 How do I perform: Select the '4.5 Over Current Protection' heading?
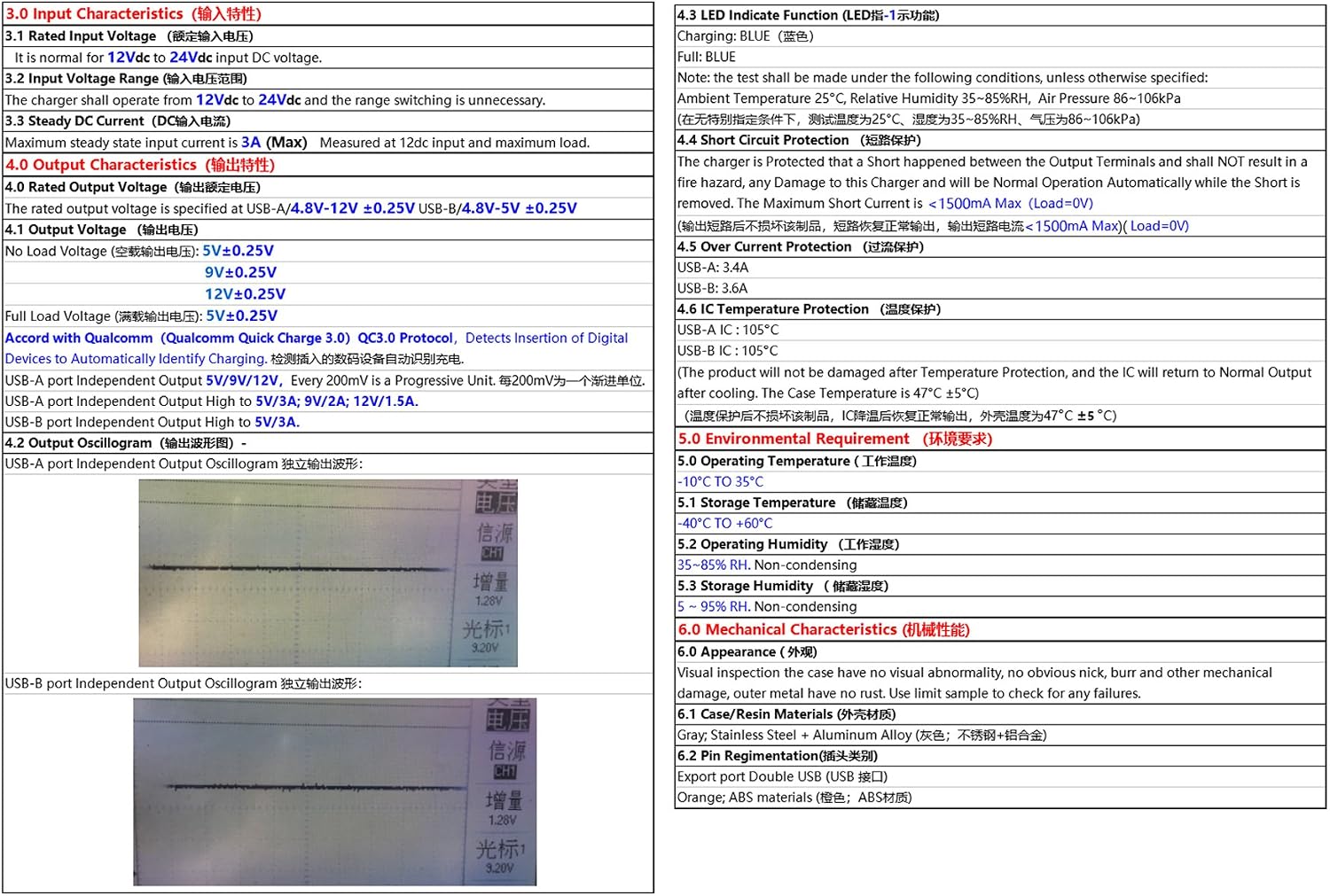point(801,246)
